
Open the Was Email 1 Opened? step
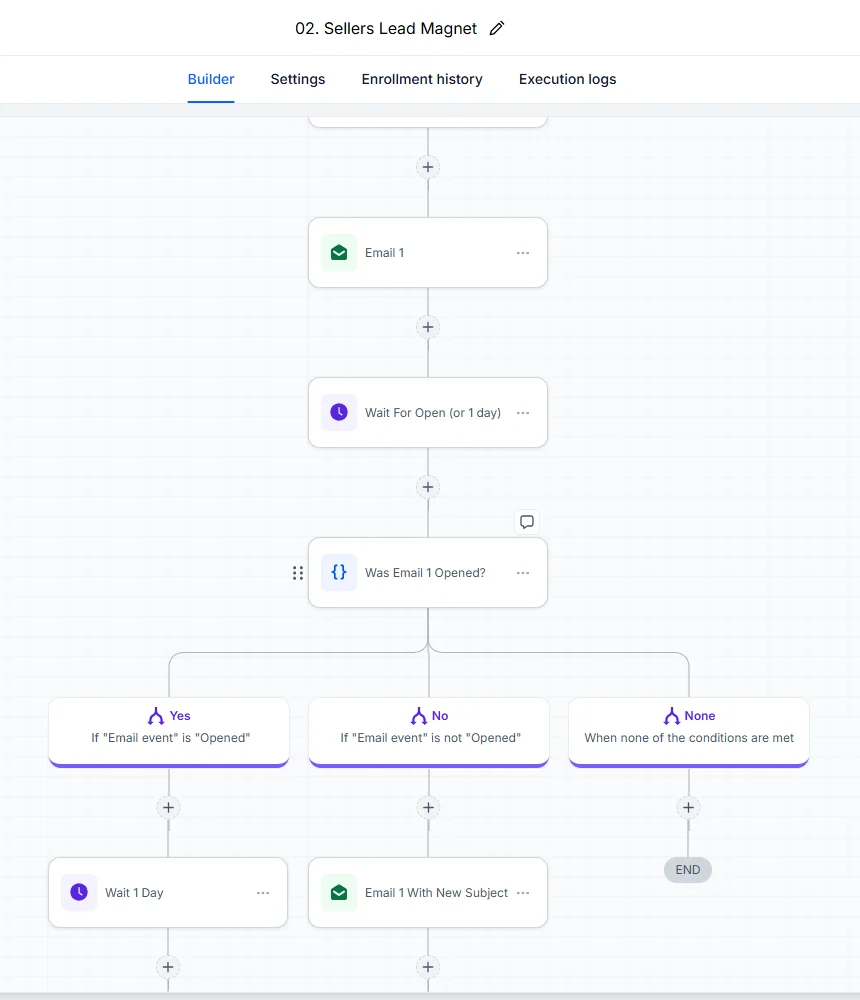pyautogui.click(x=427, y=573)
